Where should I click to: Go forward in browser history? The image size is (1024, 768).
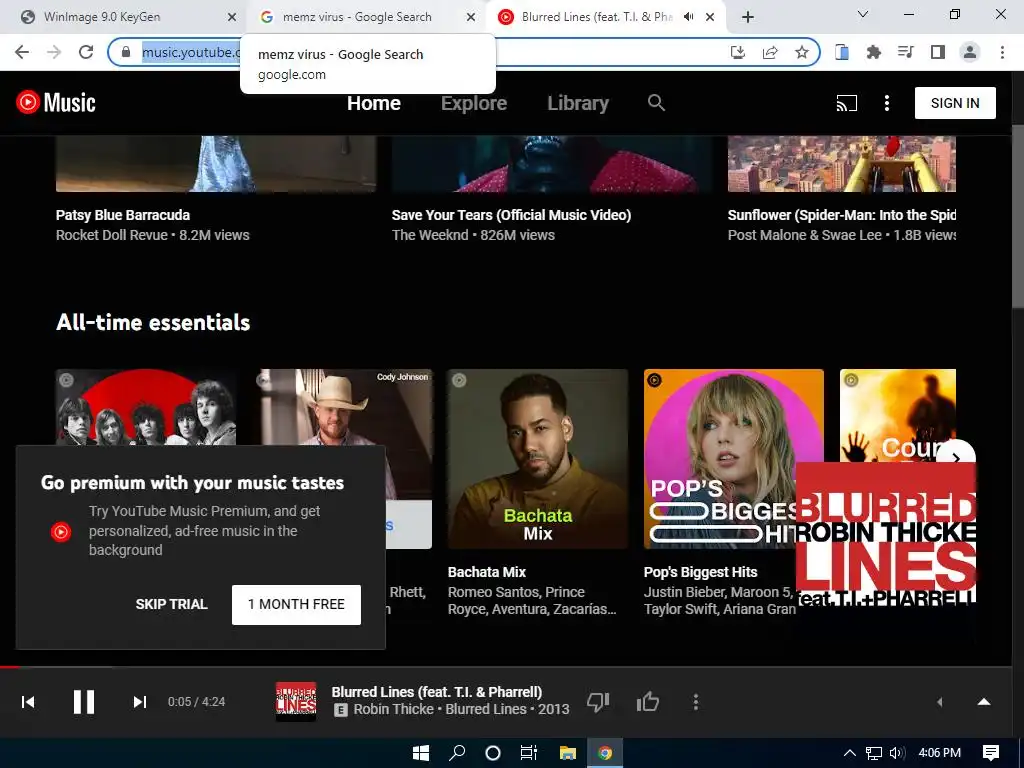(54, 52)
